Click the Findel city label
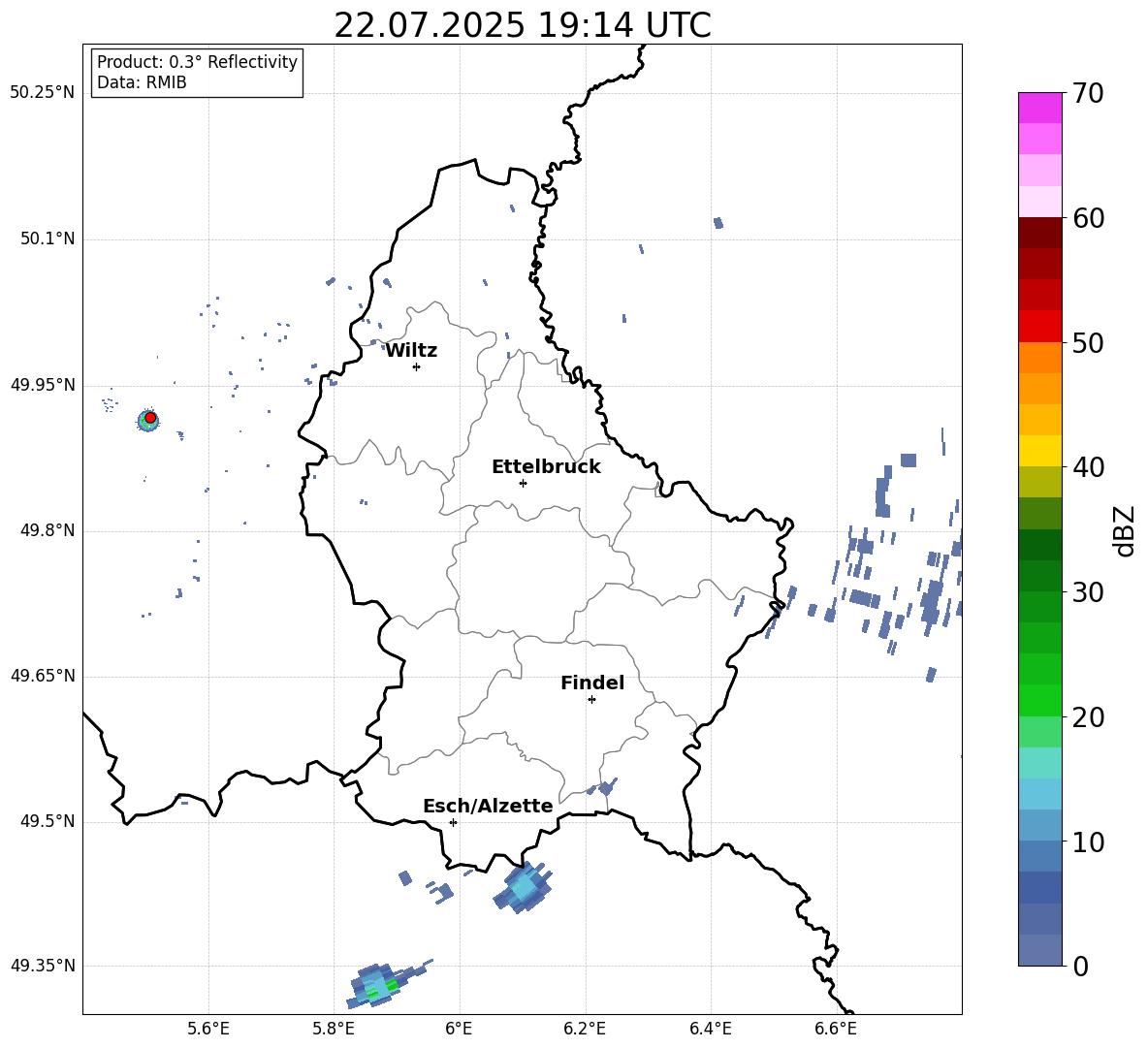Viewport: 1148px width, 1048px height. [592, 683]
